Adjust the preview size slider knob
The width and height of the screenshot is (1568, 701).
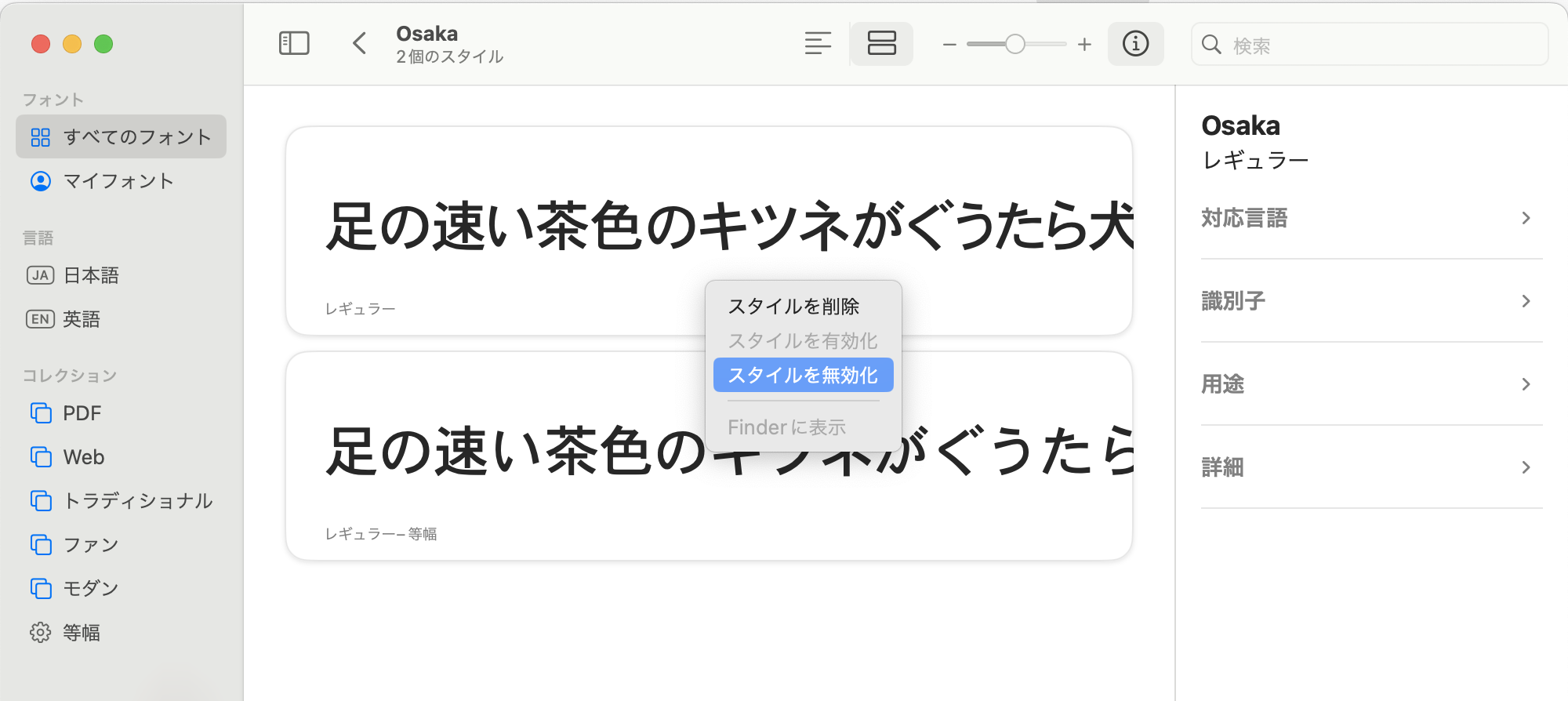[1015, 44]
